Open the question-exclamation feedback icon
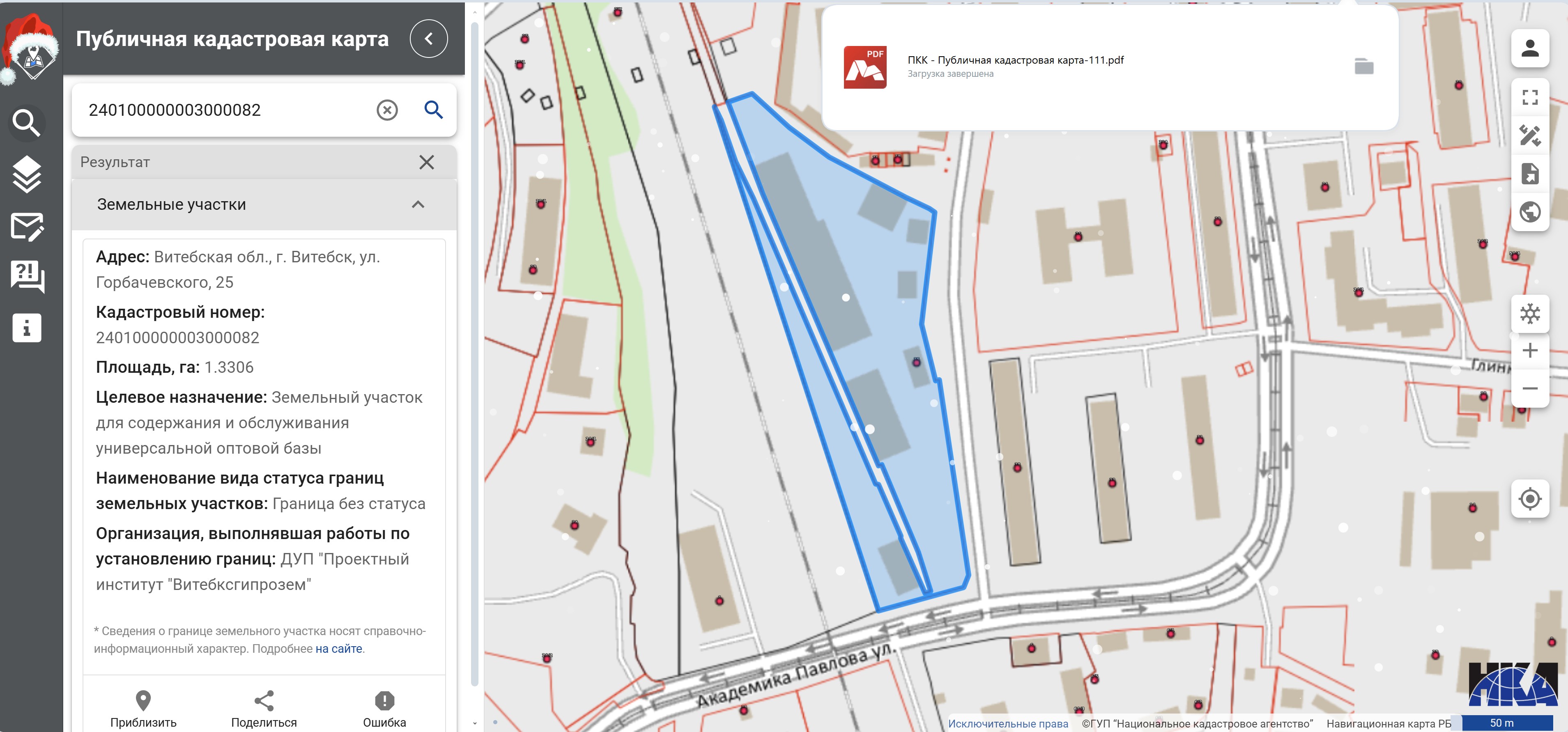The image size is (1568, 732). coord(27,277)
